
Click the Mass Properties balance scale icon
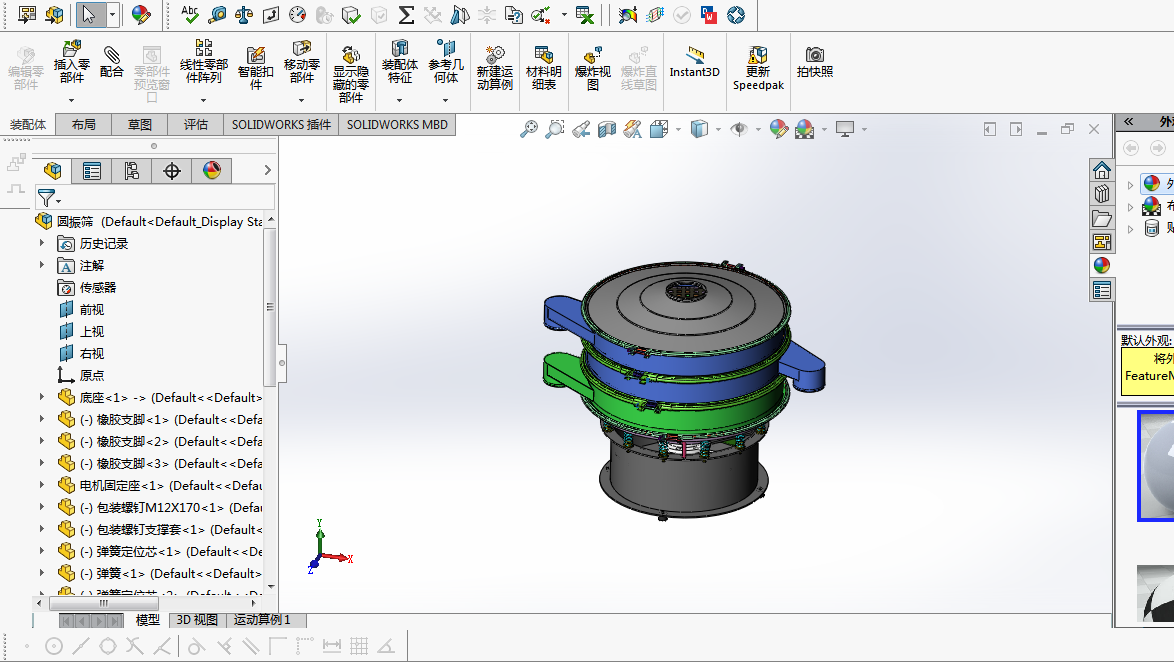click(x=244, y=15)
